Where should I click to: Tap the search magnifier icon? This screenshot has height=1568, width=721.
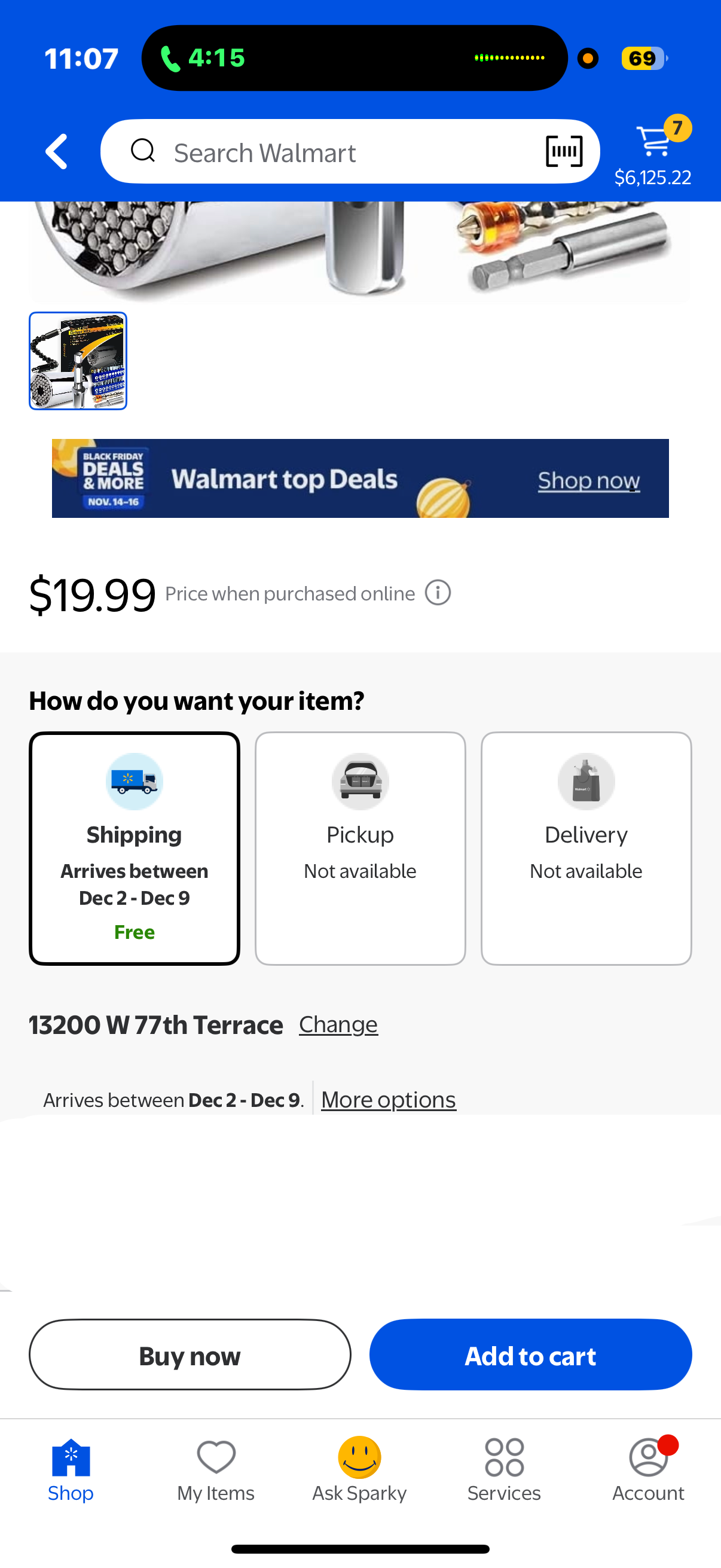pos(143,151)
